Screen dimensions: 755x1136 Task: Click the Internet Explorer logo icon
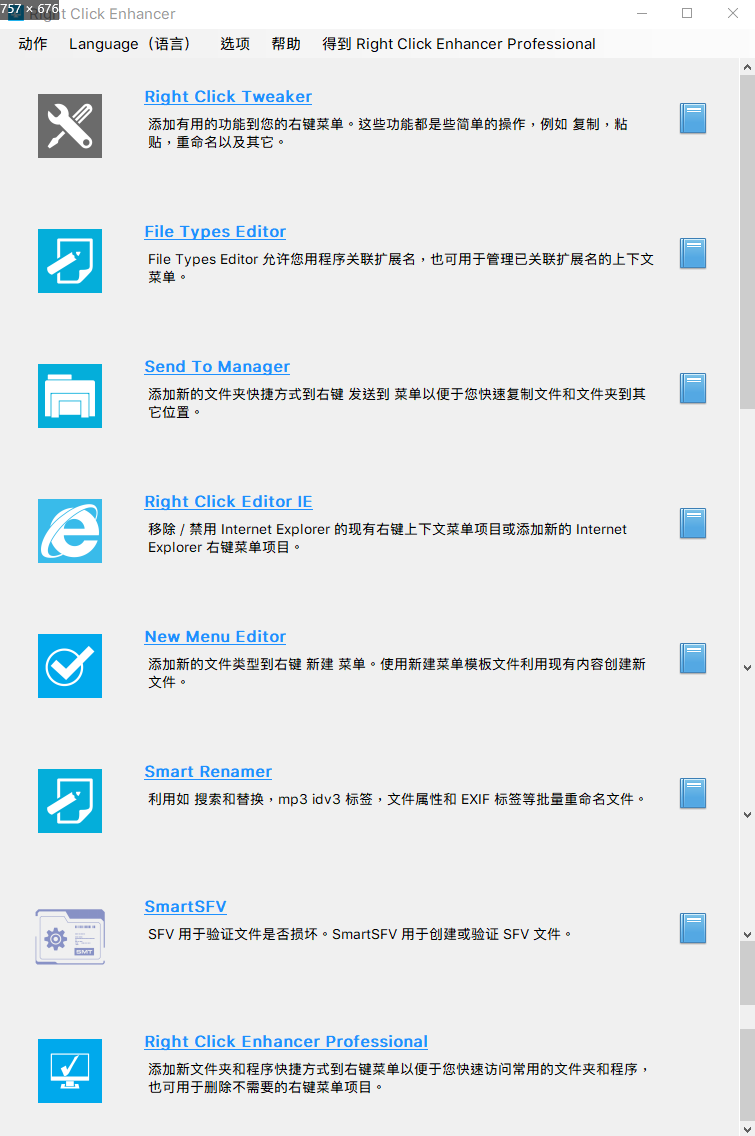point(70,531)
